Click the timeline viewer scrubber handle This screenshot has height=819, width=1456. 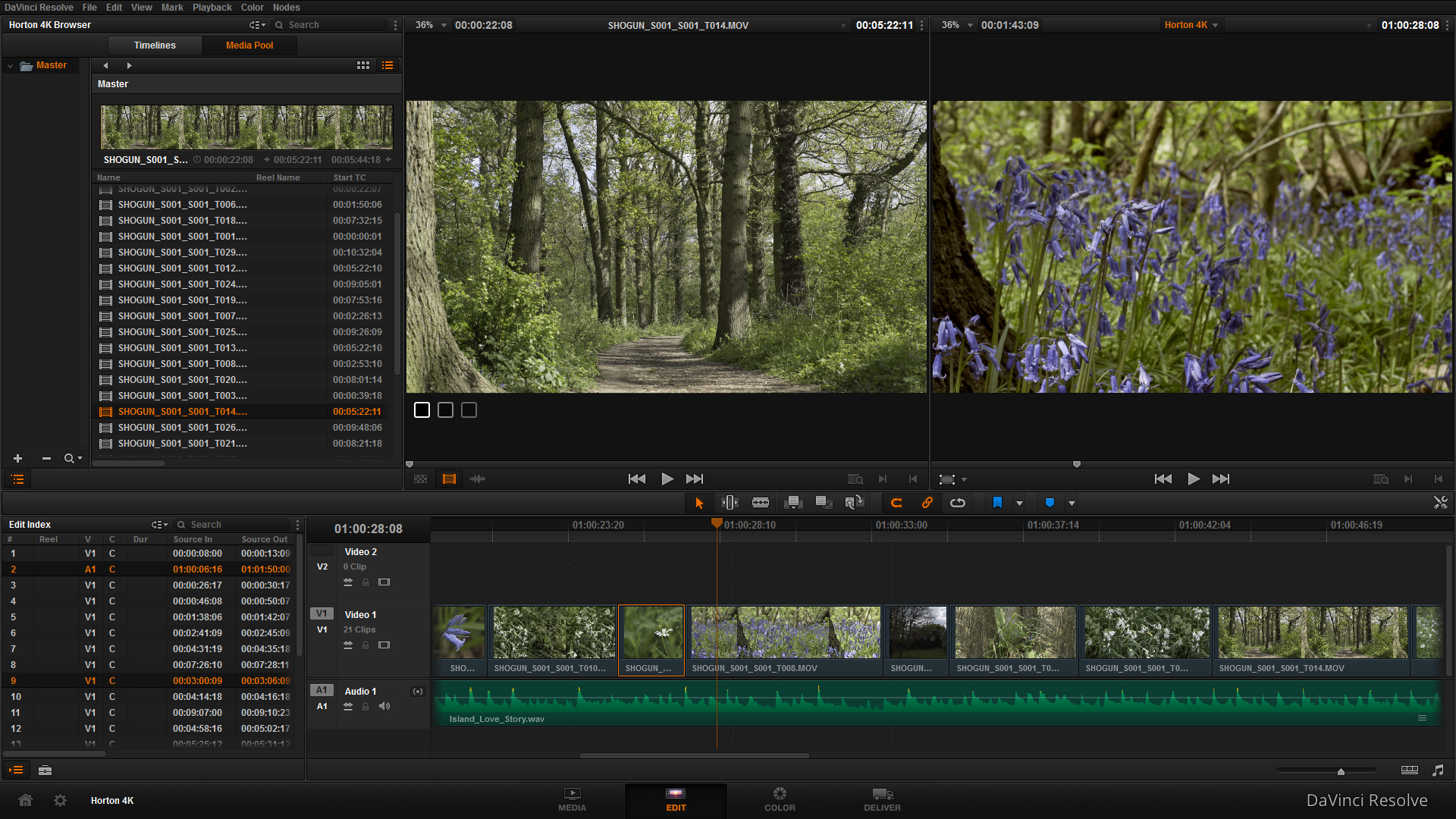coord(1076,464)
